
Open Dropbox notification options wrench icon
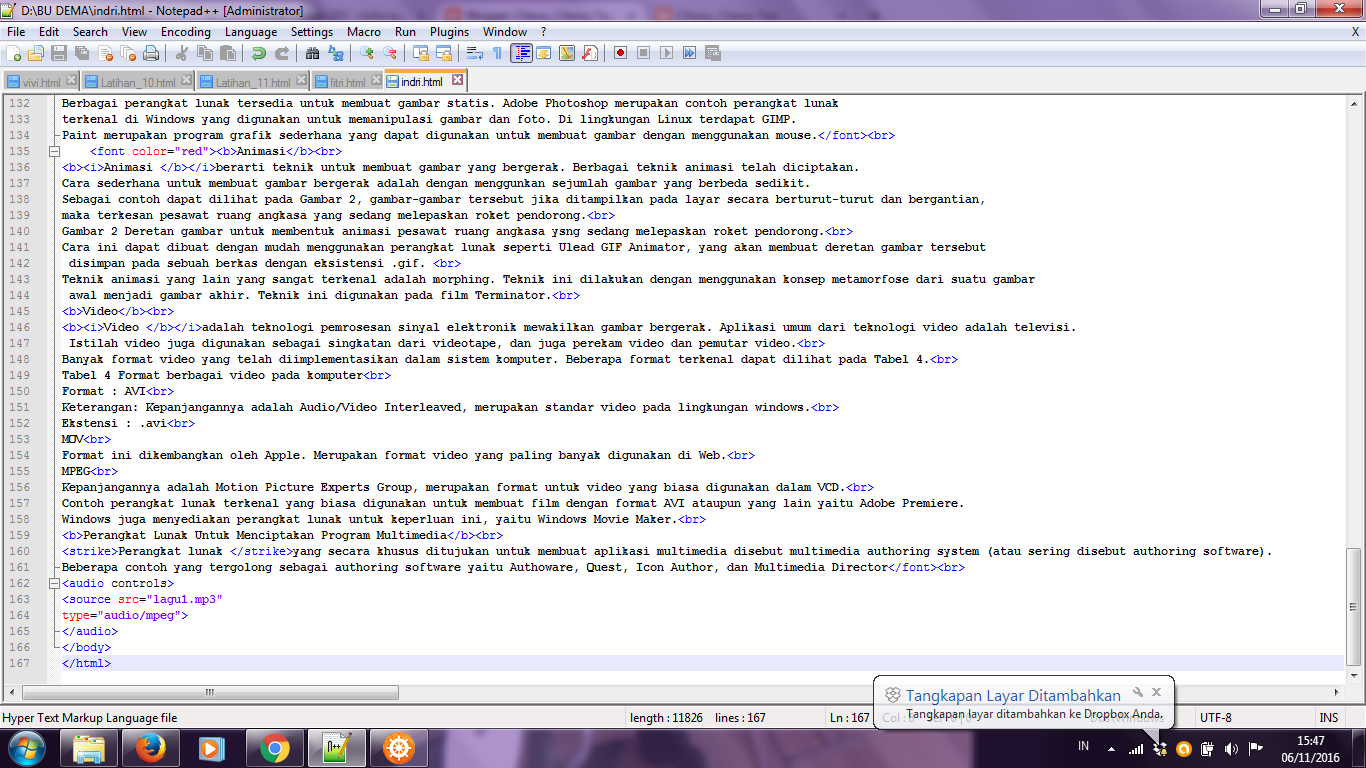click(1138, 691)
